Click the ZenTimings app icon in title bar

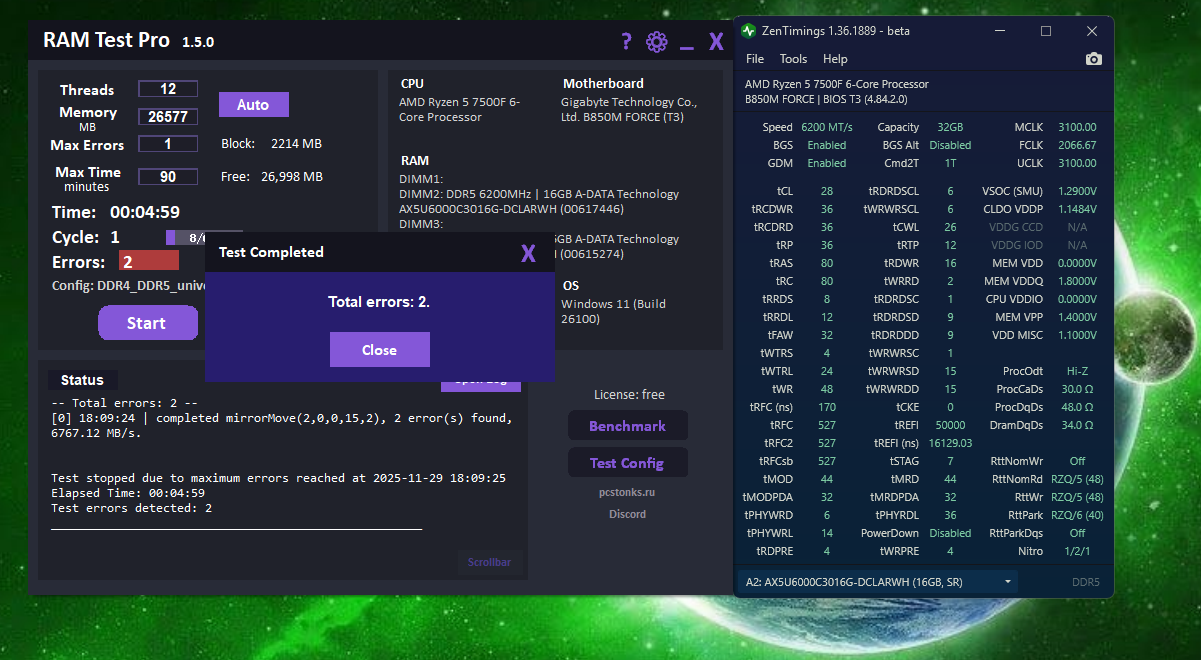749,31
